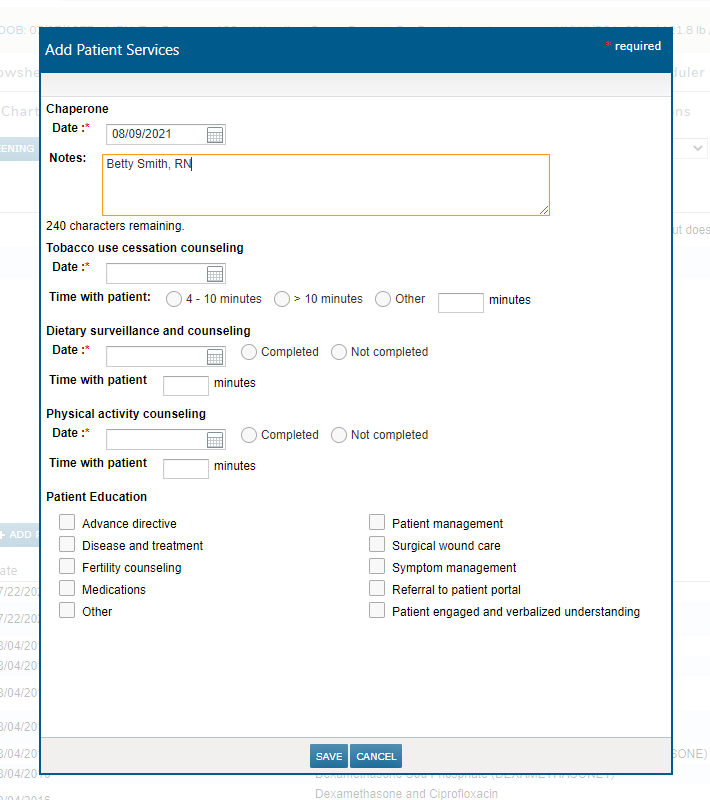Tick the Surgical wound care checkbox

[x=377, y=544]
